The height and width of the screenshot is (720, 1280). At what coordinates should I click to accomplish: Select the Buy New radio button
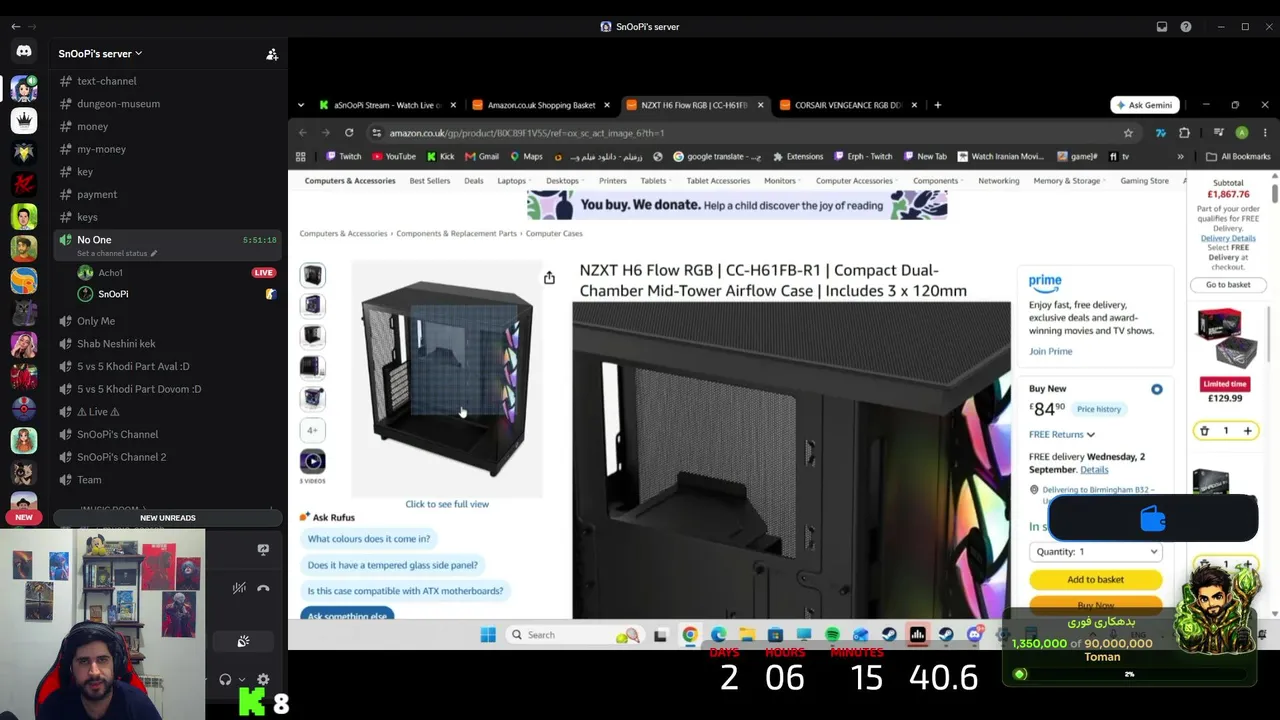click(1157, 389)
